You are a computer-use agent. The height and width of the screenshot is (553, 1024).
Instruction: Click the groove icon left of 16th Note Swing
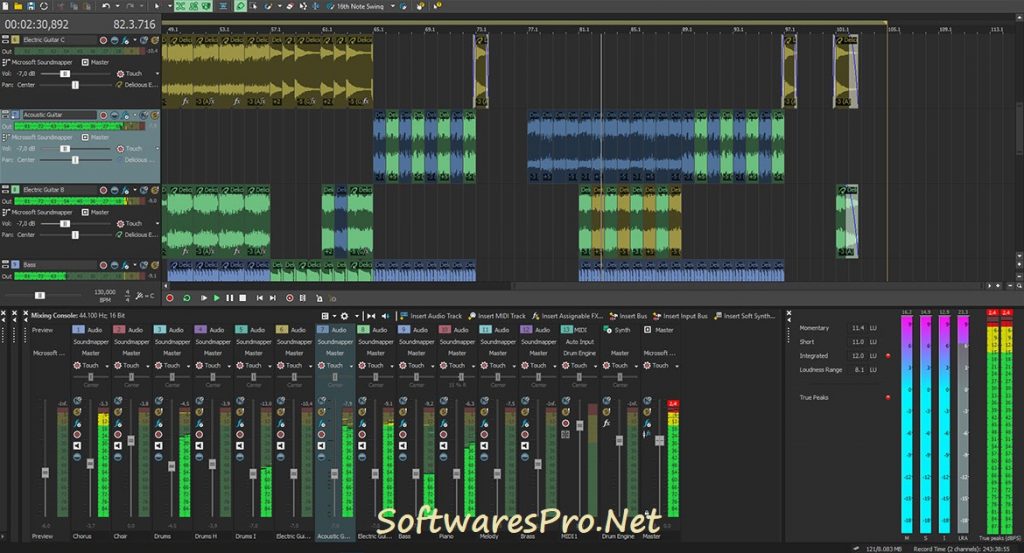coord(330,6)
